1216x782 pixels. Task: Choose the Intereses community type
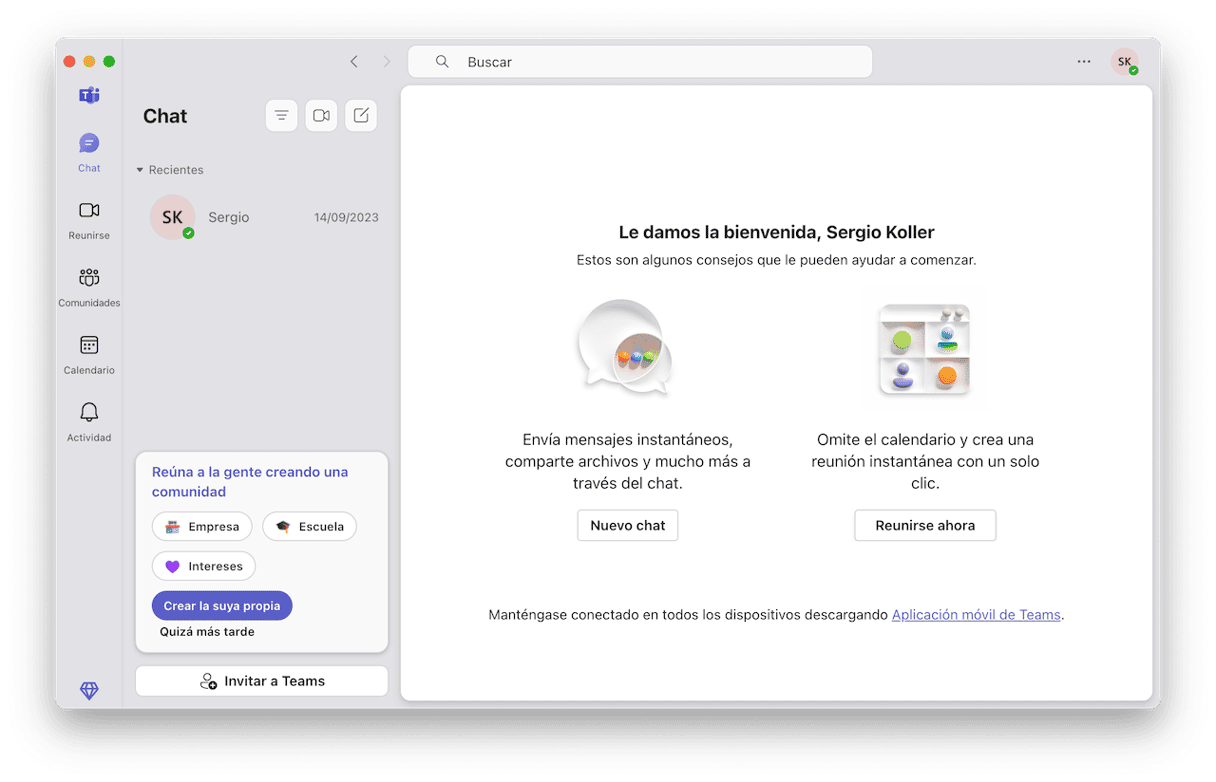(x=204, y=566)
